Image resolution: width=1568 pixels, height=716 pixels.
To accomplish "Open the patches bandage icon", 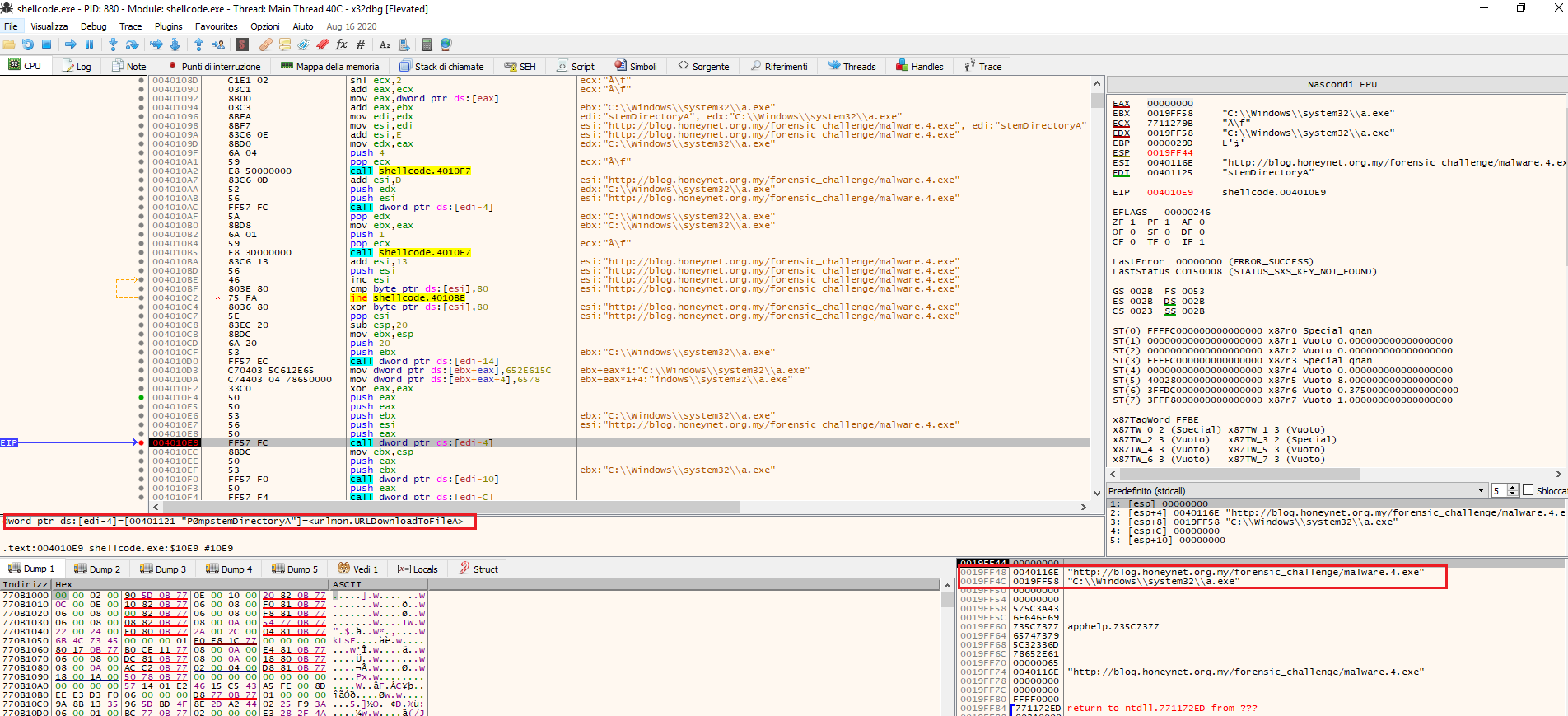I will 266,44.
